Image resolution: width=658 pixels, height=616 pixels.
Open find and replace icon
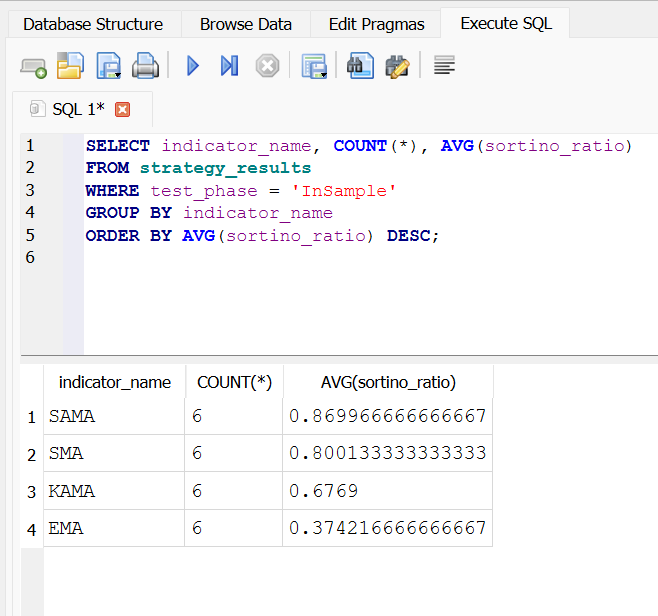coord(397,66)
